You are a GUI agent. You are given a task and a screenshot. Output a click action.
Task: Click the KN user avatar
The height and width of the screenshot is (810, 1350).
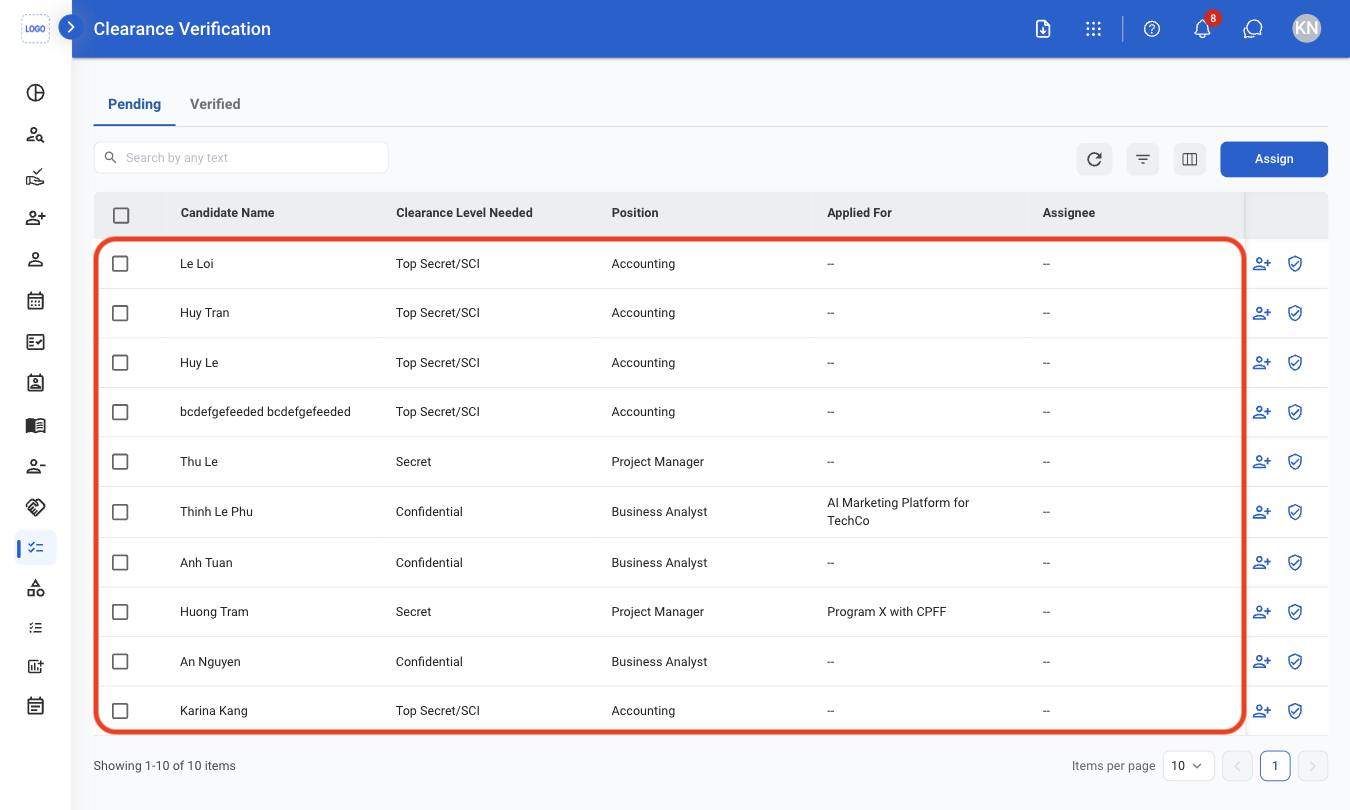[x=1306, y=29]
